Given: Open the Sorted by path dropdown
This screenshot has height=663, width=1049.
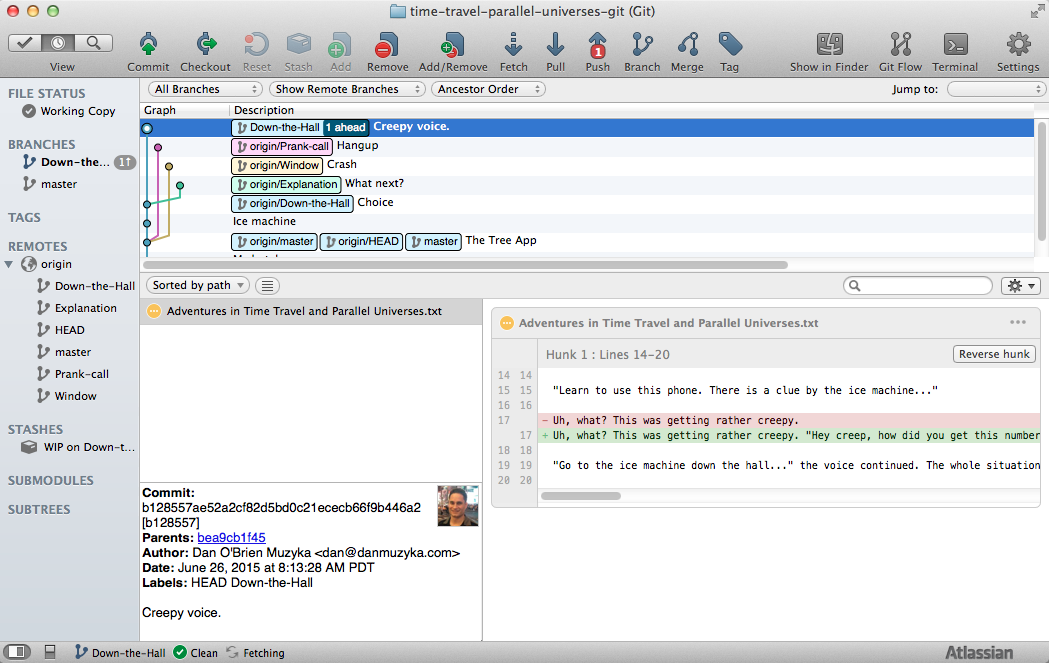Looking at the screenshot, I should click(x=197, y=286).
